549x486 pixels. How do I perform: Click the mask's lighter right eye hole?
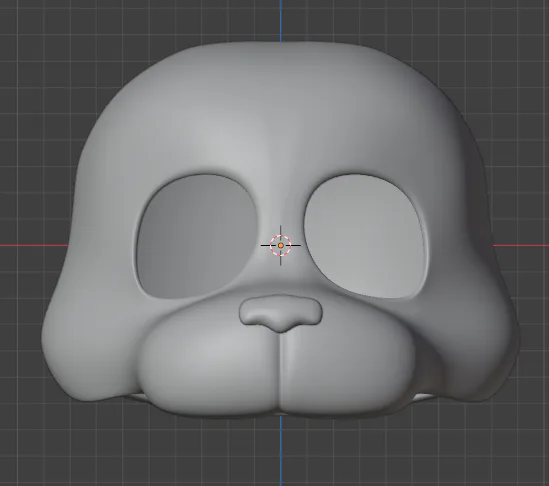[365, 236]
